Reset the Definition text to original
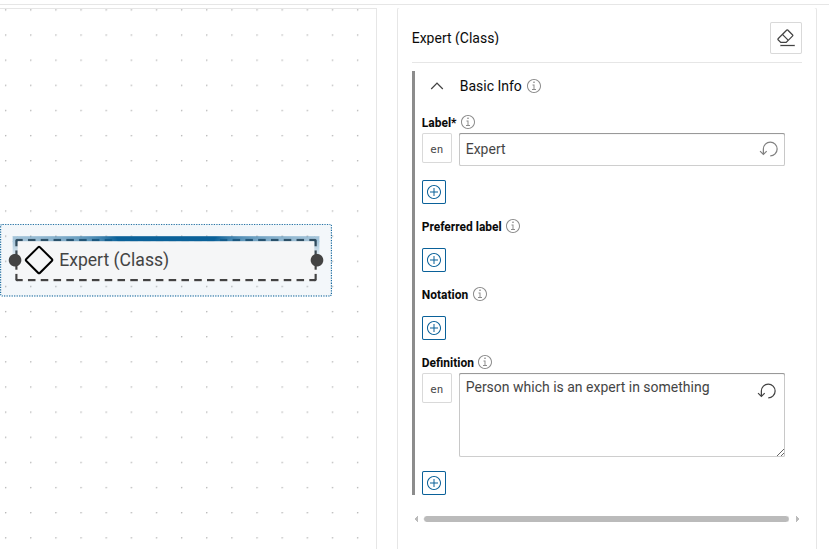The height and width of the screenshot is (549, 829). (x=767, y=391)
